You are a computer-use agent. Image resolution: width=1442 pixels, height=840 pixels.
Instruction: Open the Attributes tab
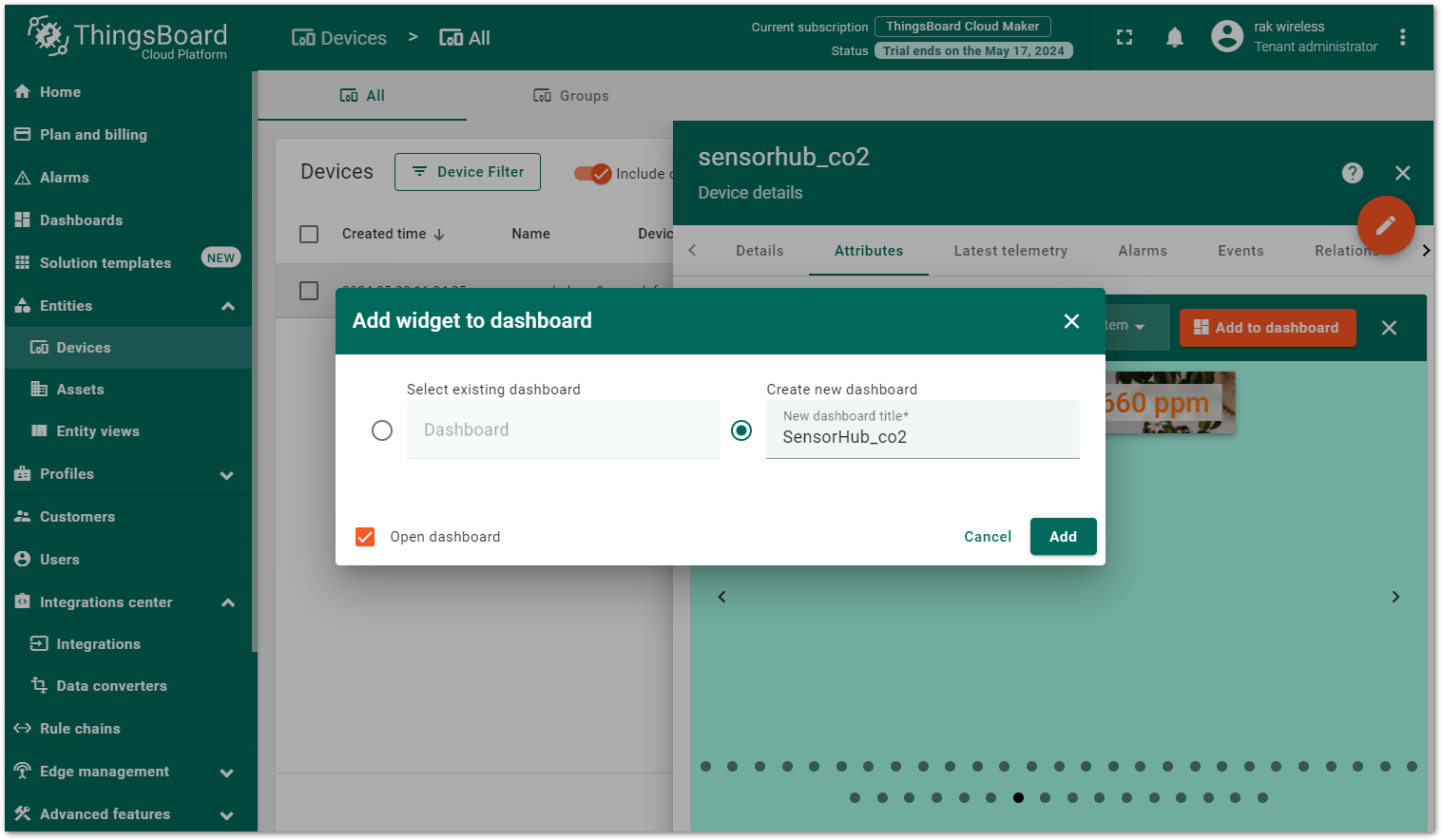coord(869,251)
